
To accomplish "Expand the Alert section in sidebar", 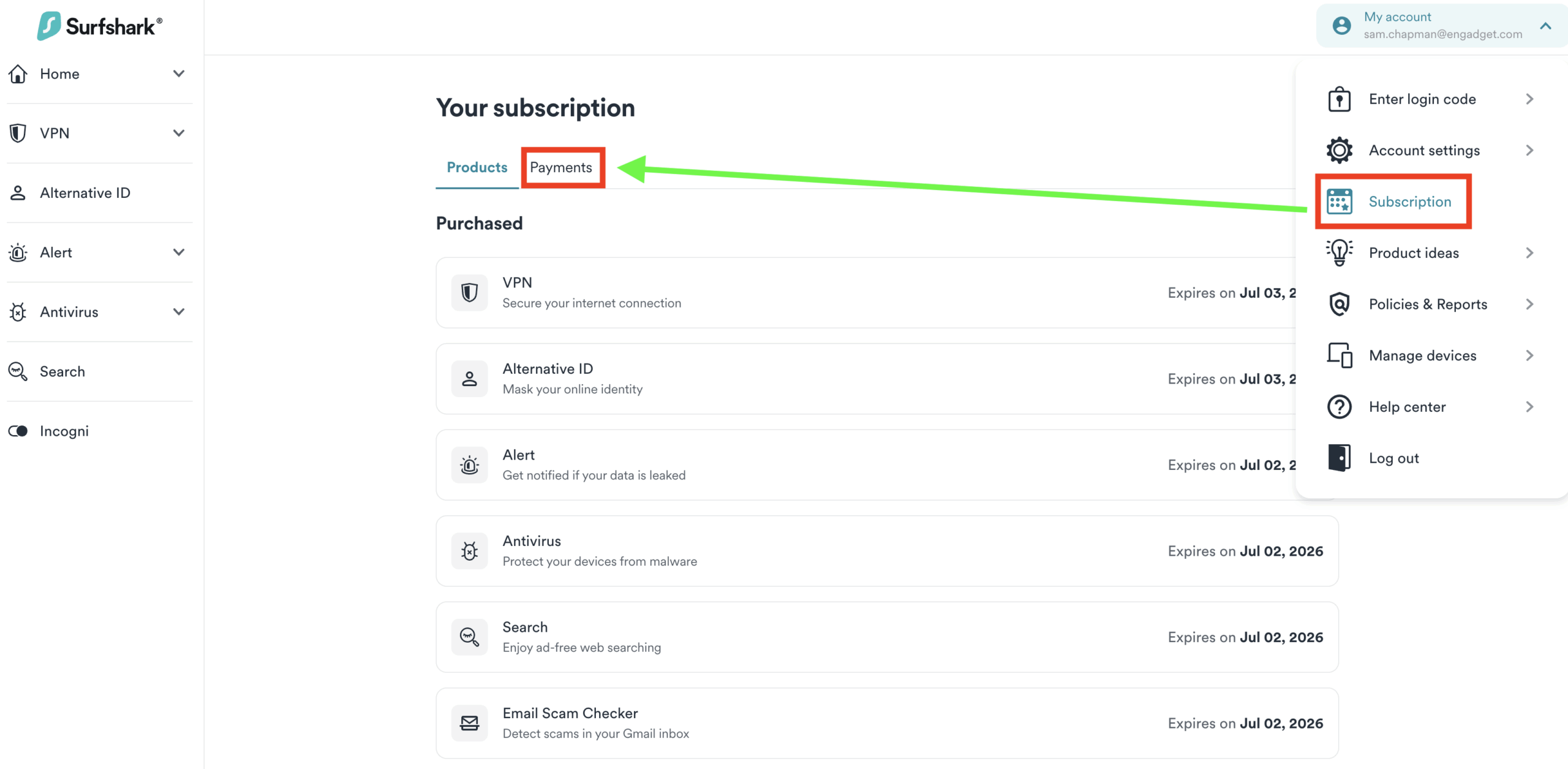I will (178, 252).
